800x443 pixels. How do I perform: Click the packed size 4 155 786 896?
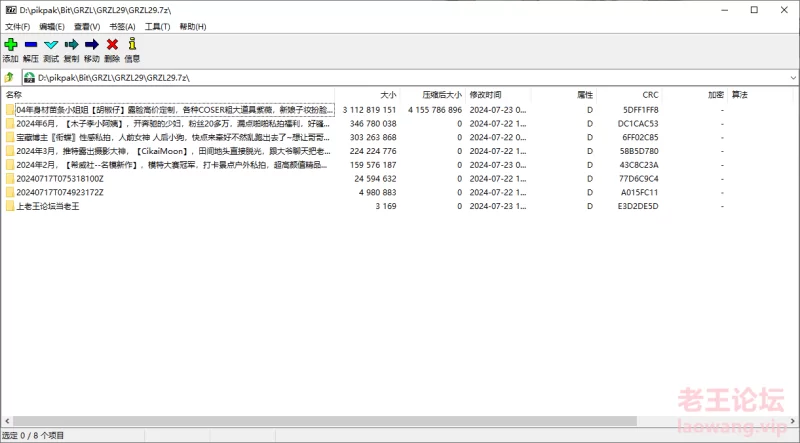click(x=435, y=110)
